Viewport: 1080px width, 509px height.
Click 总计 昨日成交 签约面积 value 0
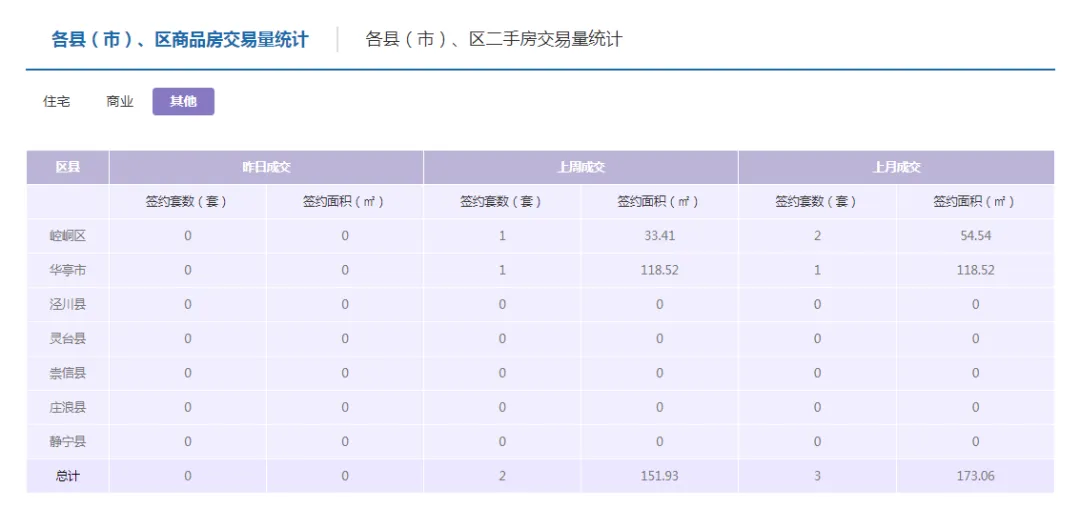point(344,476)
